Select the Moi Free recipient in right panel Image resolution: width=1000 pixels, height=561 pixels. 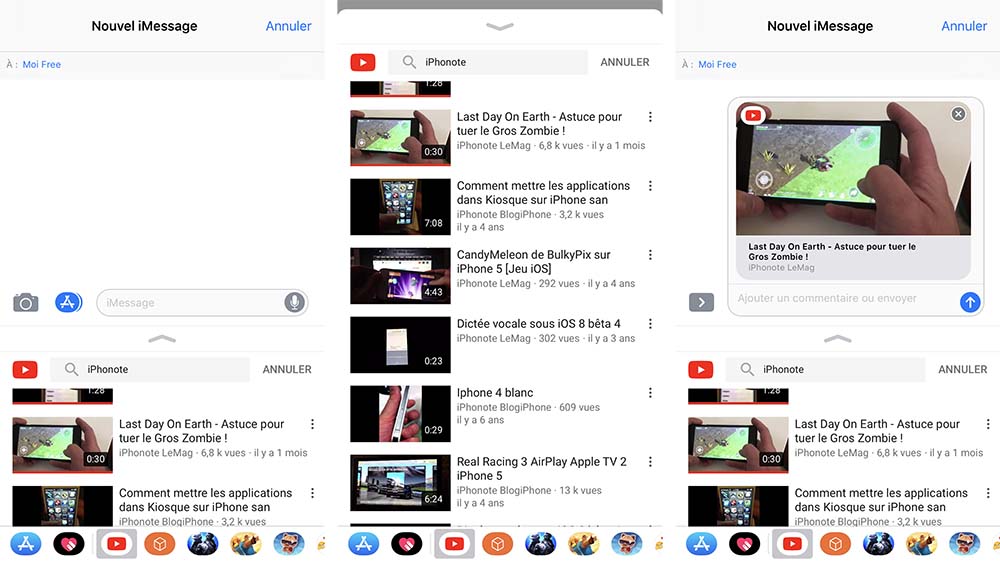[717, 64]
